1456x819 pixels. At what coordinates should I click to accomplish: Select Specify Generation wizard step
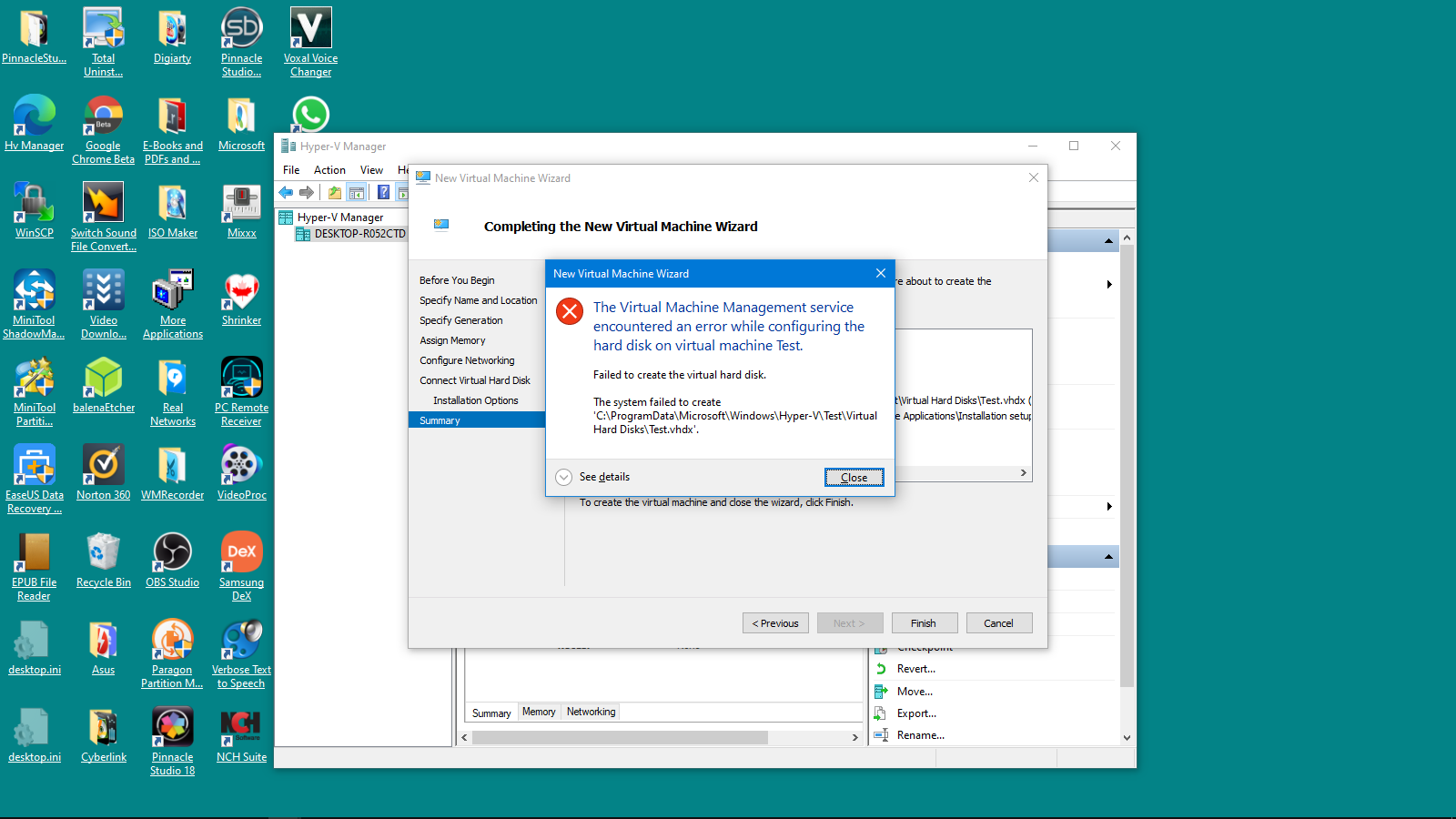tap(460, 320)
